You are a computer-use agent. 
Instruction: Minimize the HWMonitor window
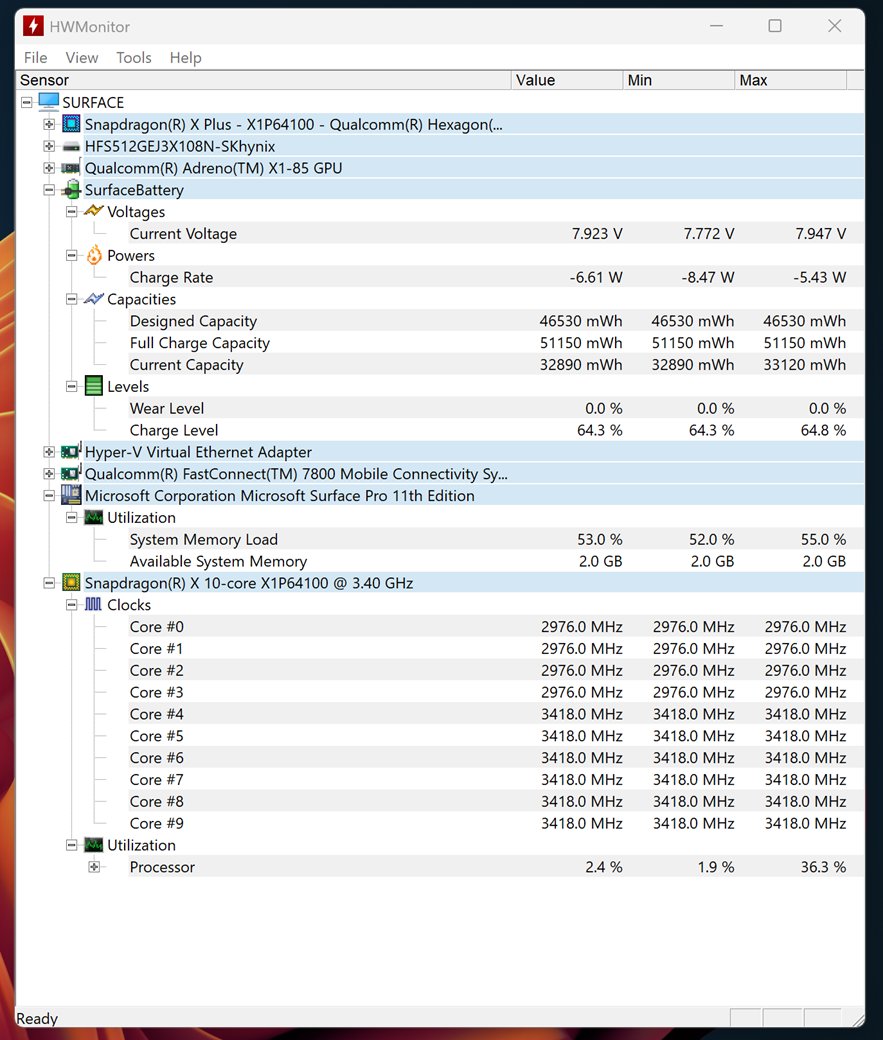tap(716, 26)
